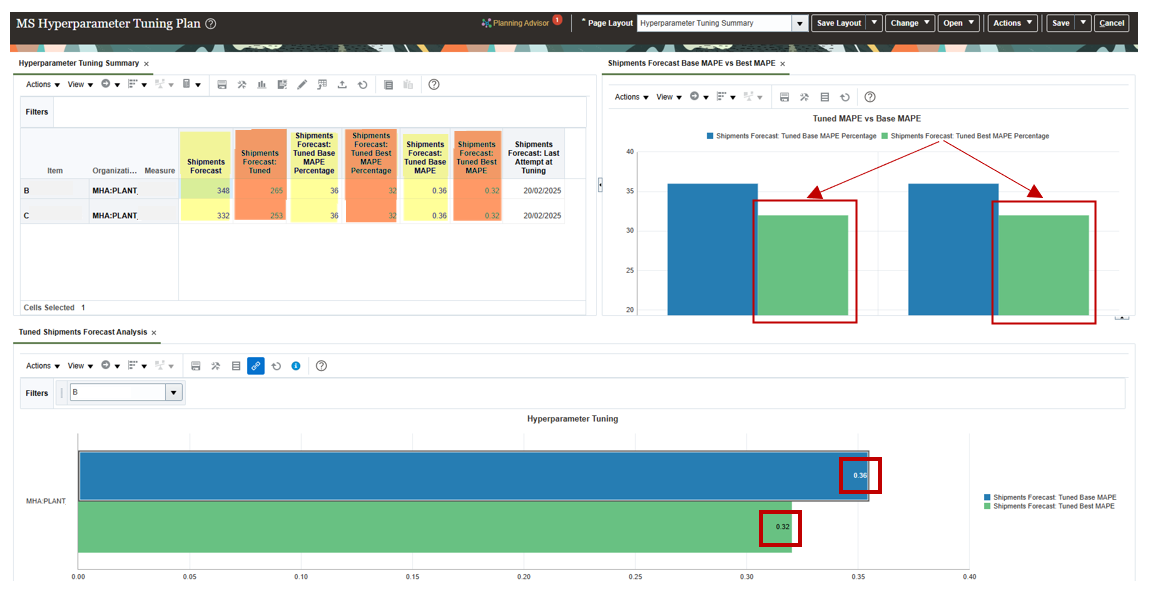The height and width of the screenshot is (595, 1151).
Task: Select Shipments Forecast cell with value 348
Action: click(x=205, y=190)
